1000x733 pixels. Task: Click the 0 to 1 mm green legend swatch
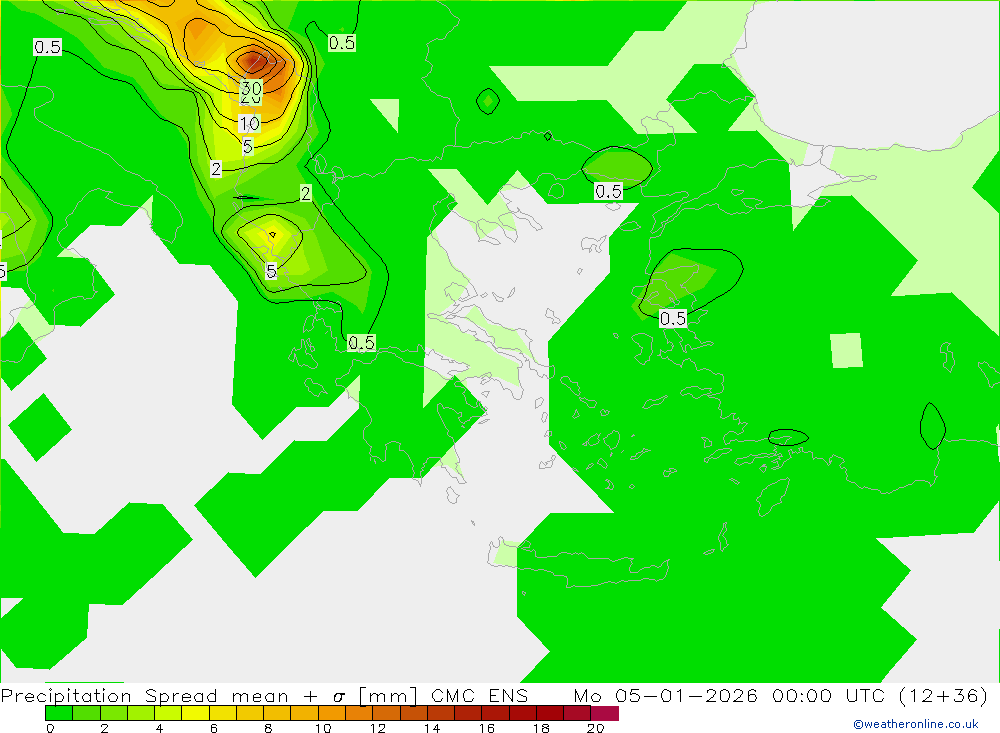coord(59,713)
